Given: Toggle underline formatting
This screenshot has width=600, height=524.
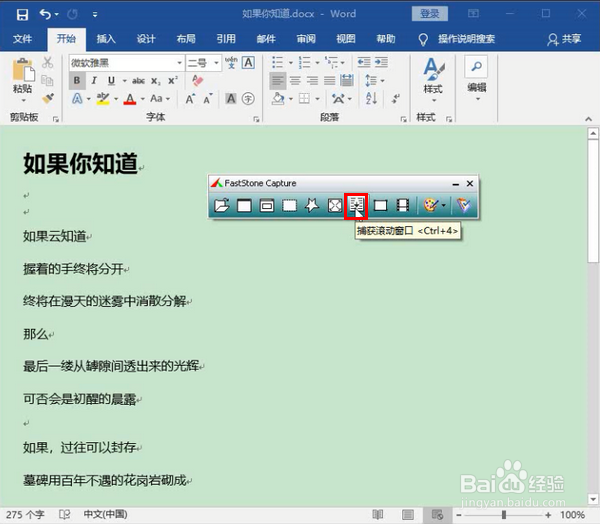Looking at the screenshot, I should coord(111,80).
